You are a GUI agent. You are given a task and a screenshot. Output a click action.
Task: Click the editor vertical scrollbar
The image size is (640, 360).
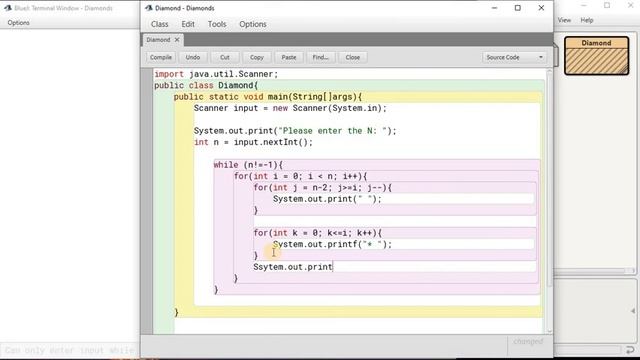[x=549, y=180]
